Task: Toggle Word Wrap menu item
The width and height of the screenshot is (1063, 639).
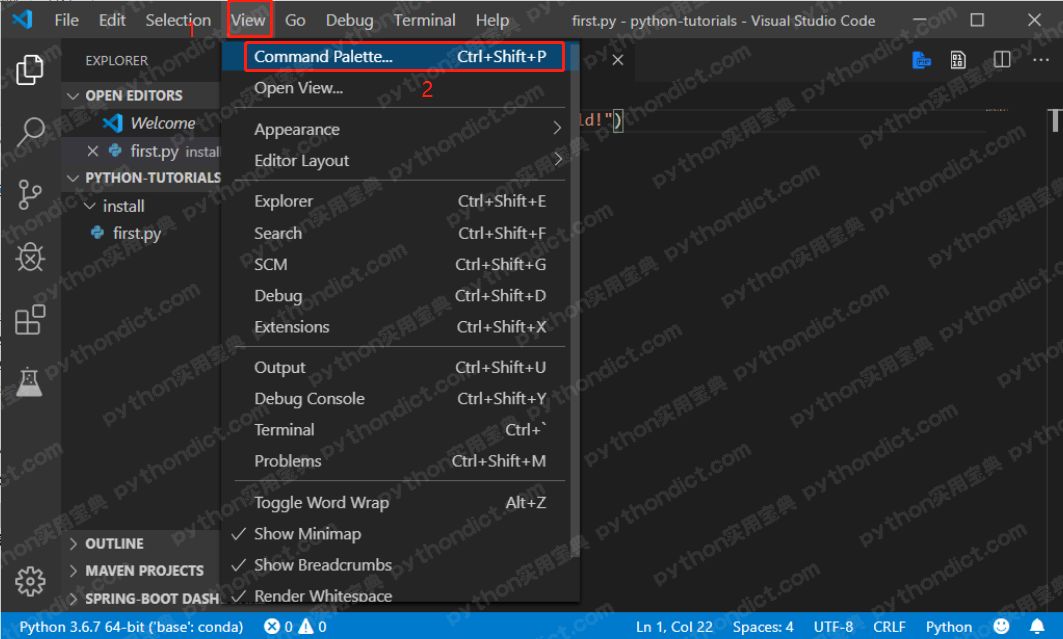Action: [x=400, y=503]
